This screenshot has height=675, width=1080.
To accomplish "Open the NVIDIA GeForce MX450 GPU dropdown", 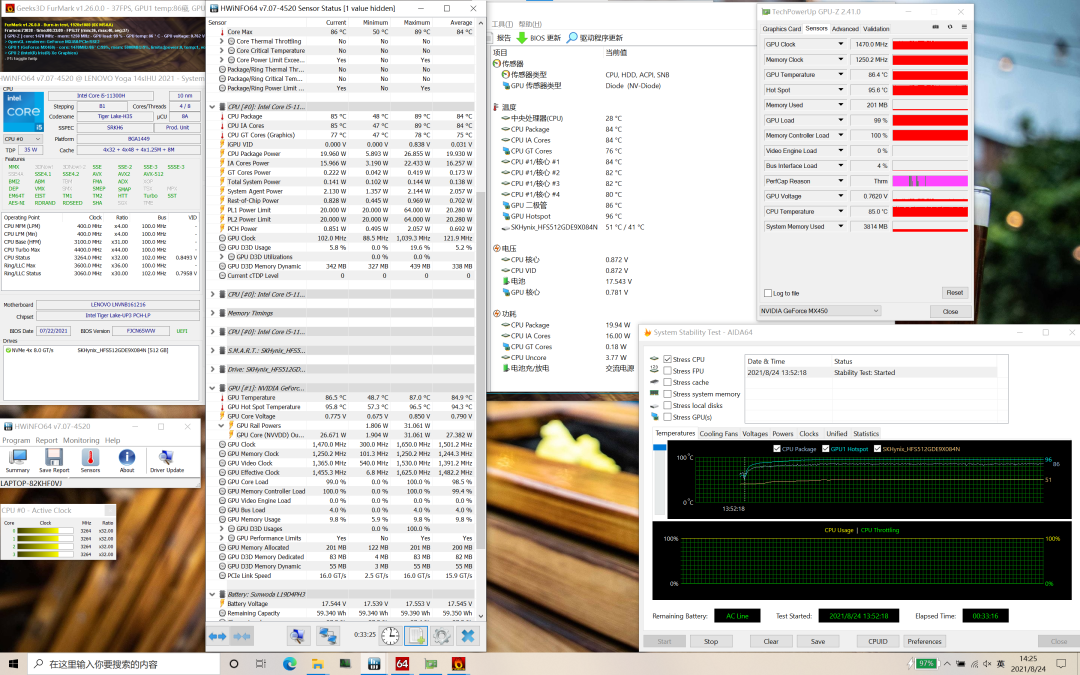I will tap(821, 311).
